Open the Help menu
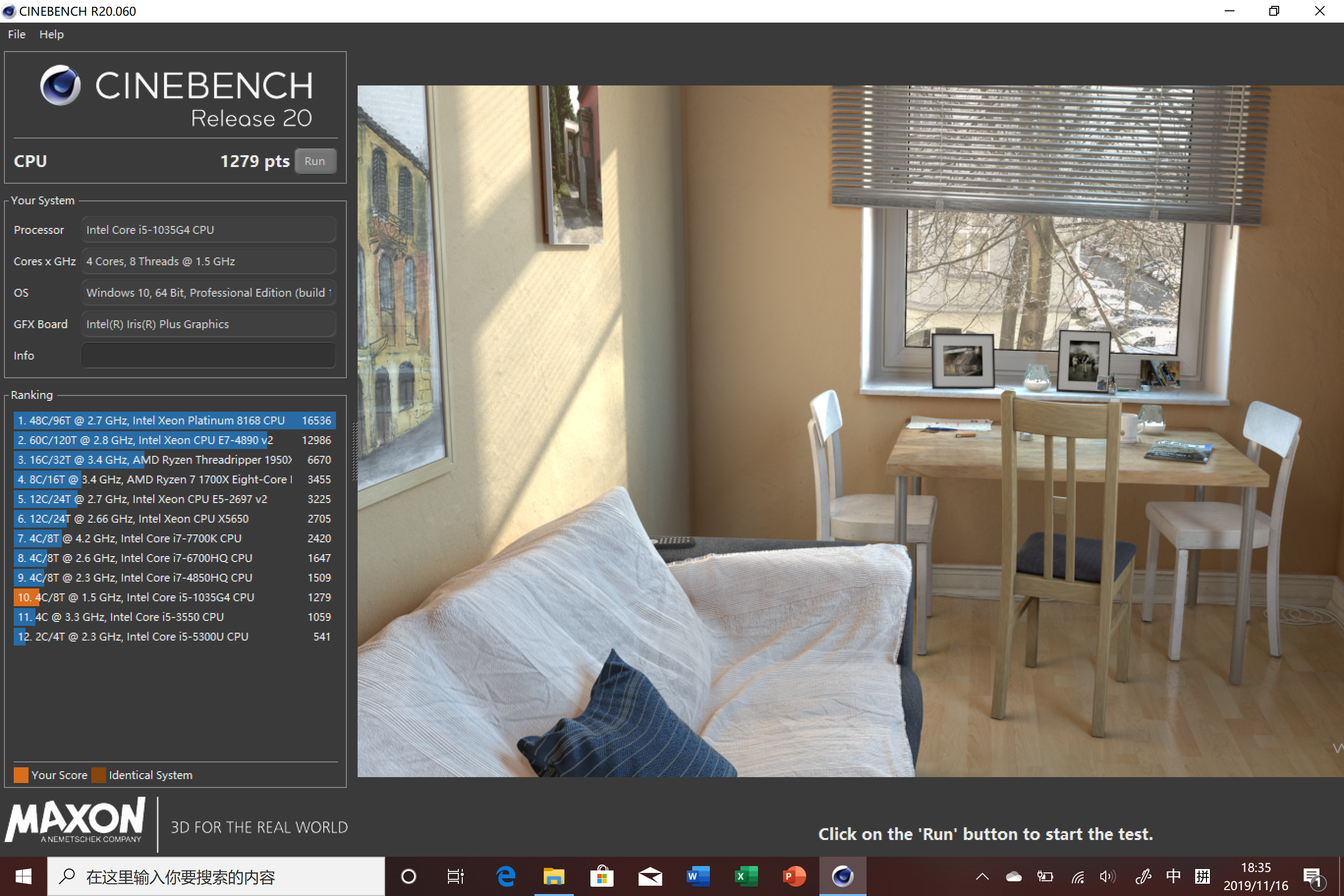The width and height of the screenshot is (1344, 896). (52, 34)
